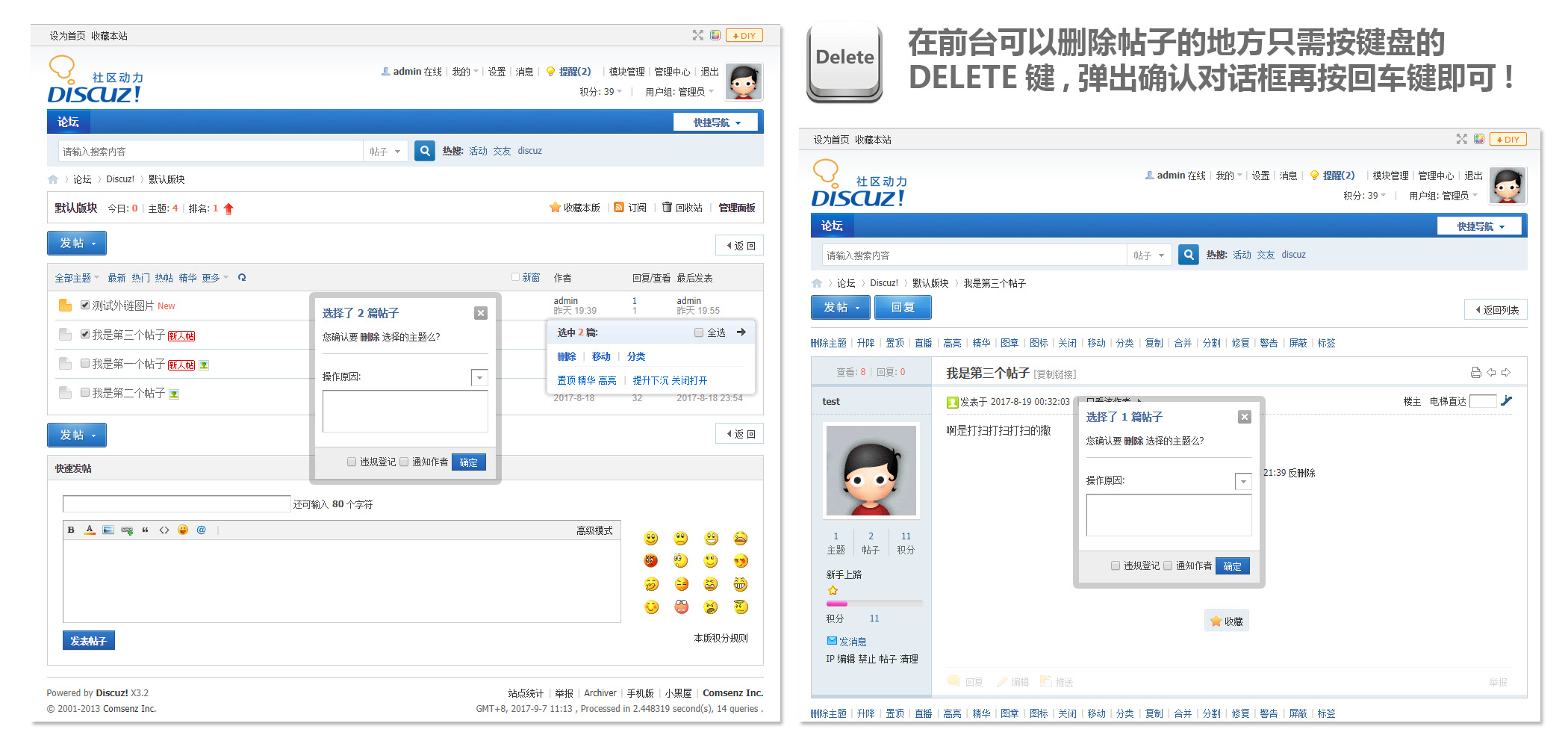This screenshot has width=1568, height=750.
Task: Uncheck the 我是第三个帖子 thread checkbox
Action: (85, 335)
